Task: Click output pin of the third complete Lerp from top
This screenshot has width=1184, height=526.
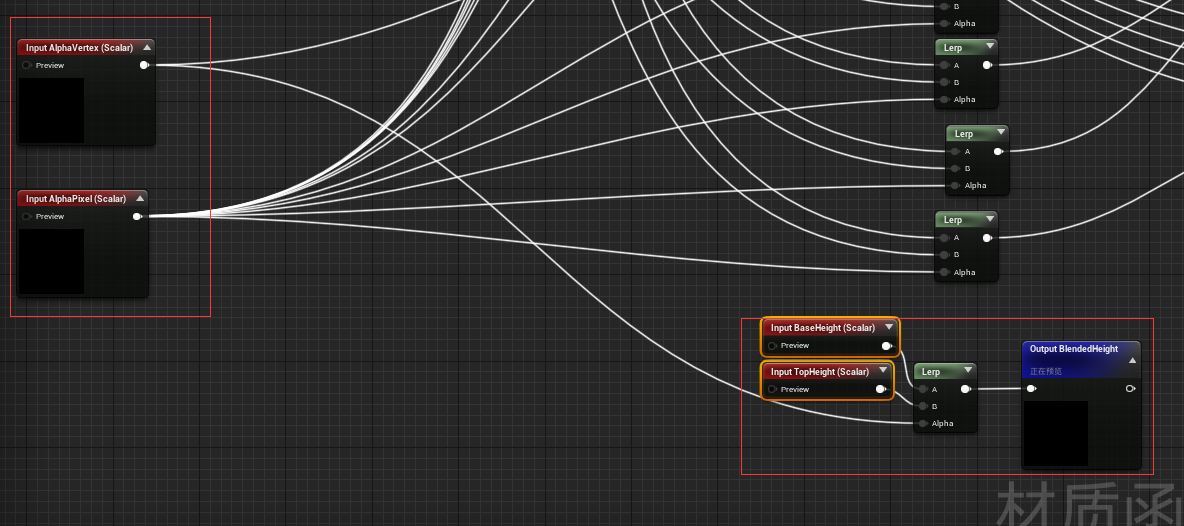Action: pyautogui.click(x=987, y=238)
